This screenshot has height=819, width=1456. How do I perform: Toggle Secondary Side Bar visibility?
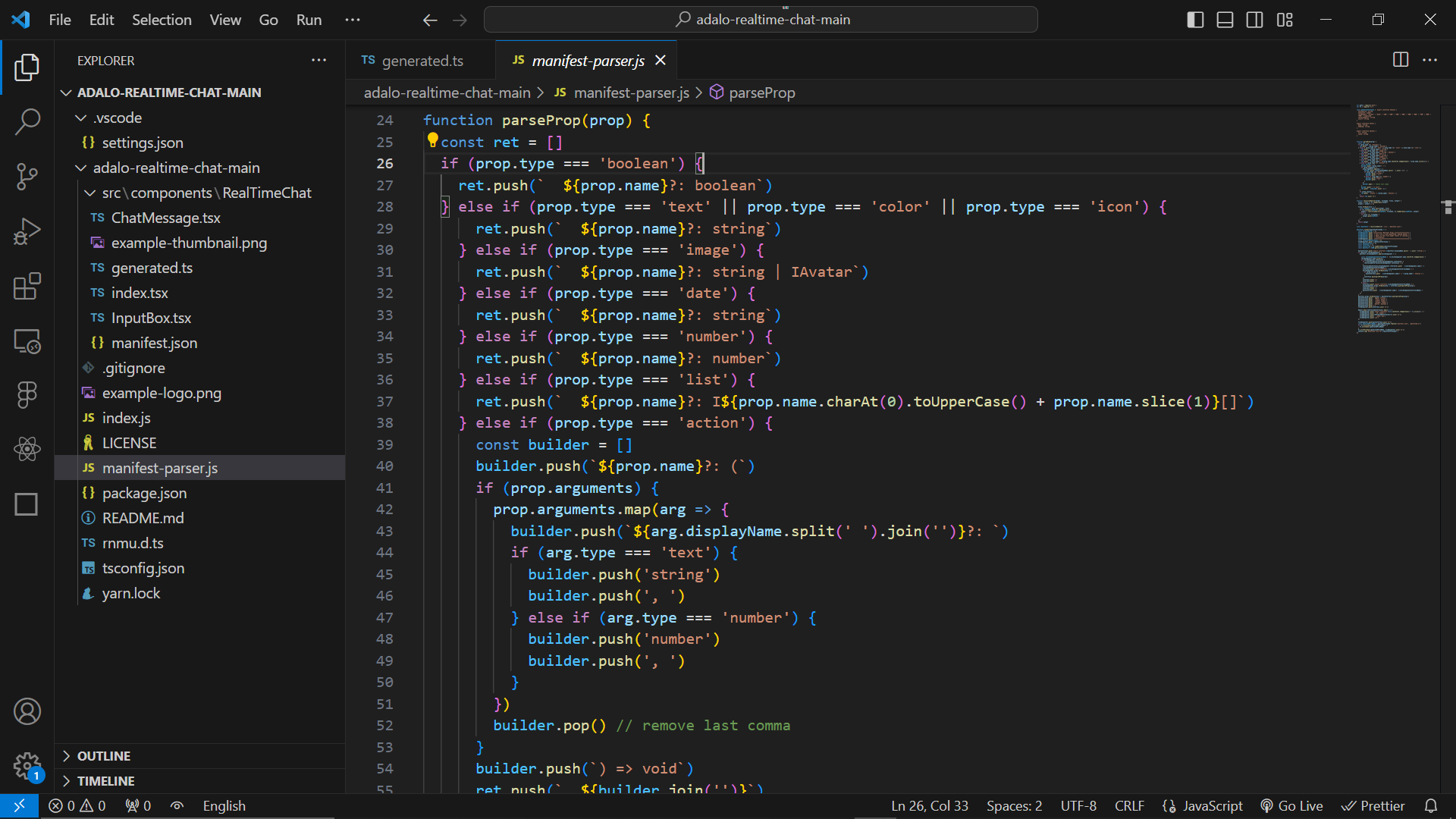click(x=1254, y=20)
